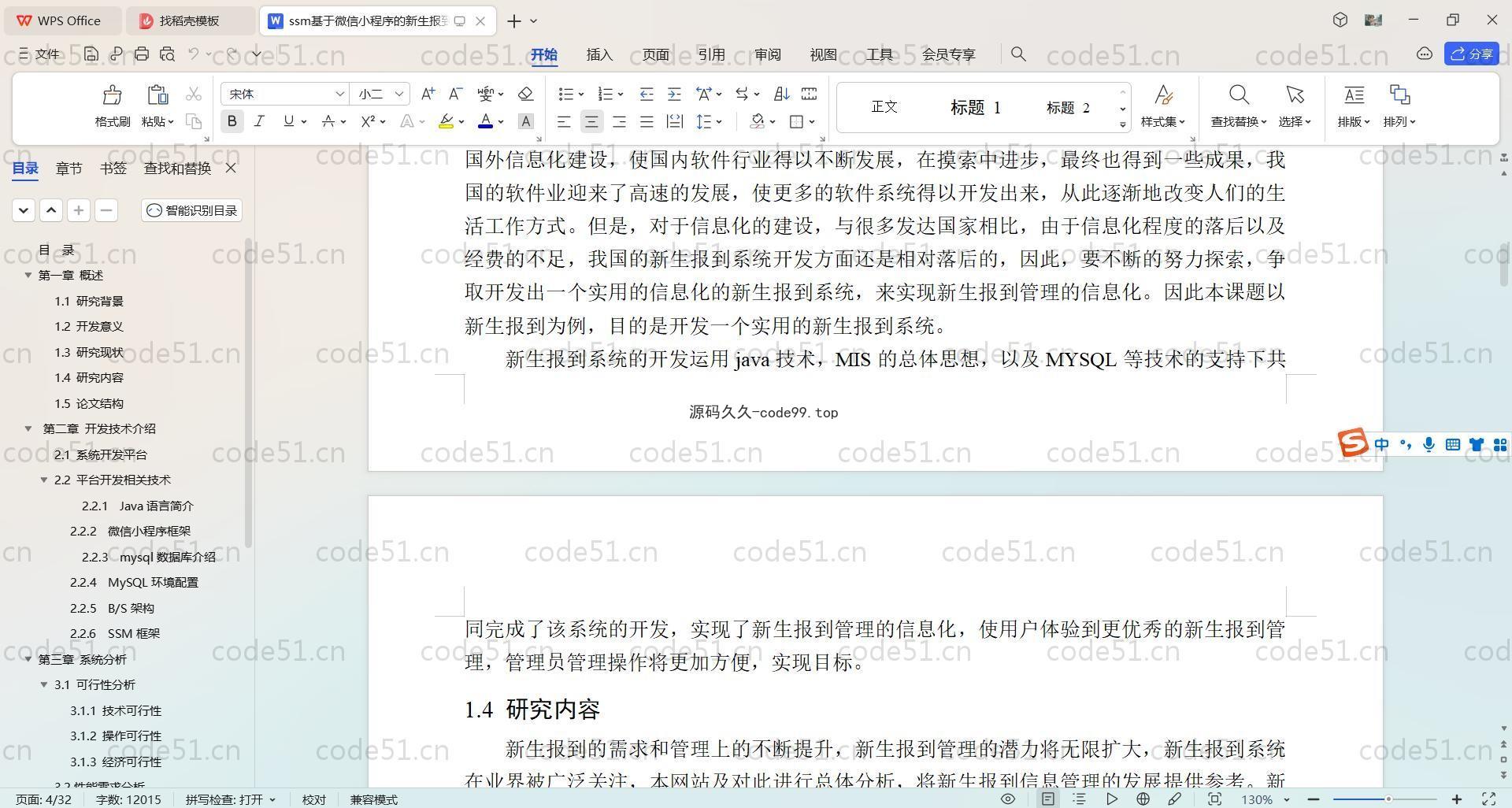
Task: Open the 页面 ribbon tab
Action: click(655, 54)
